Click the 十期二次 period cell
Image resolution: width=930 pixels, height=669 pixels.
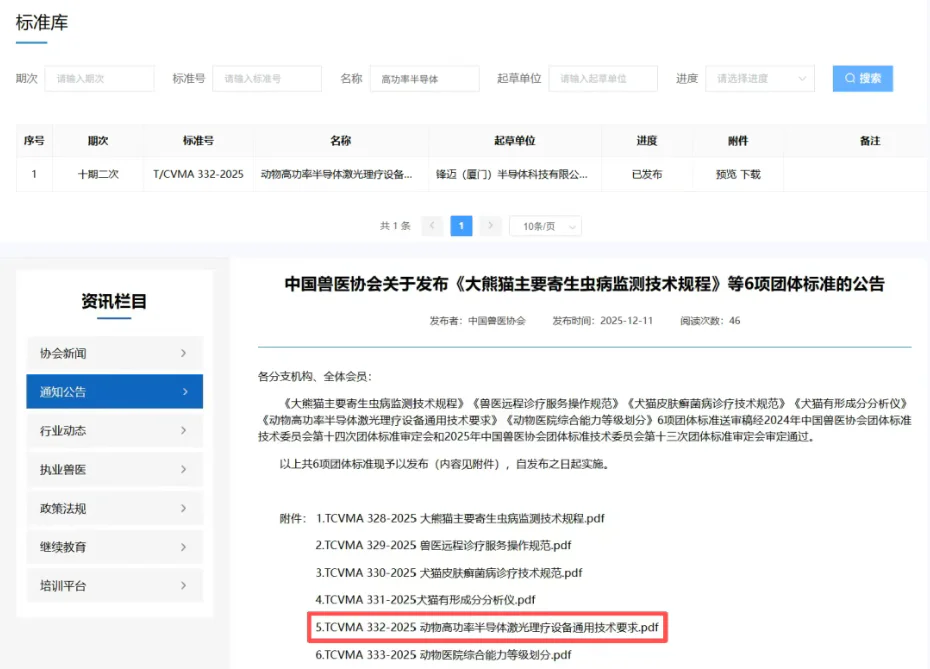click(x=98, y=174)
